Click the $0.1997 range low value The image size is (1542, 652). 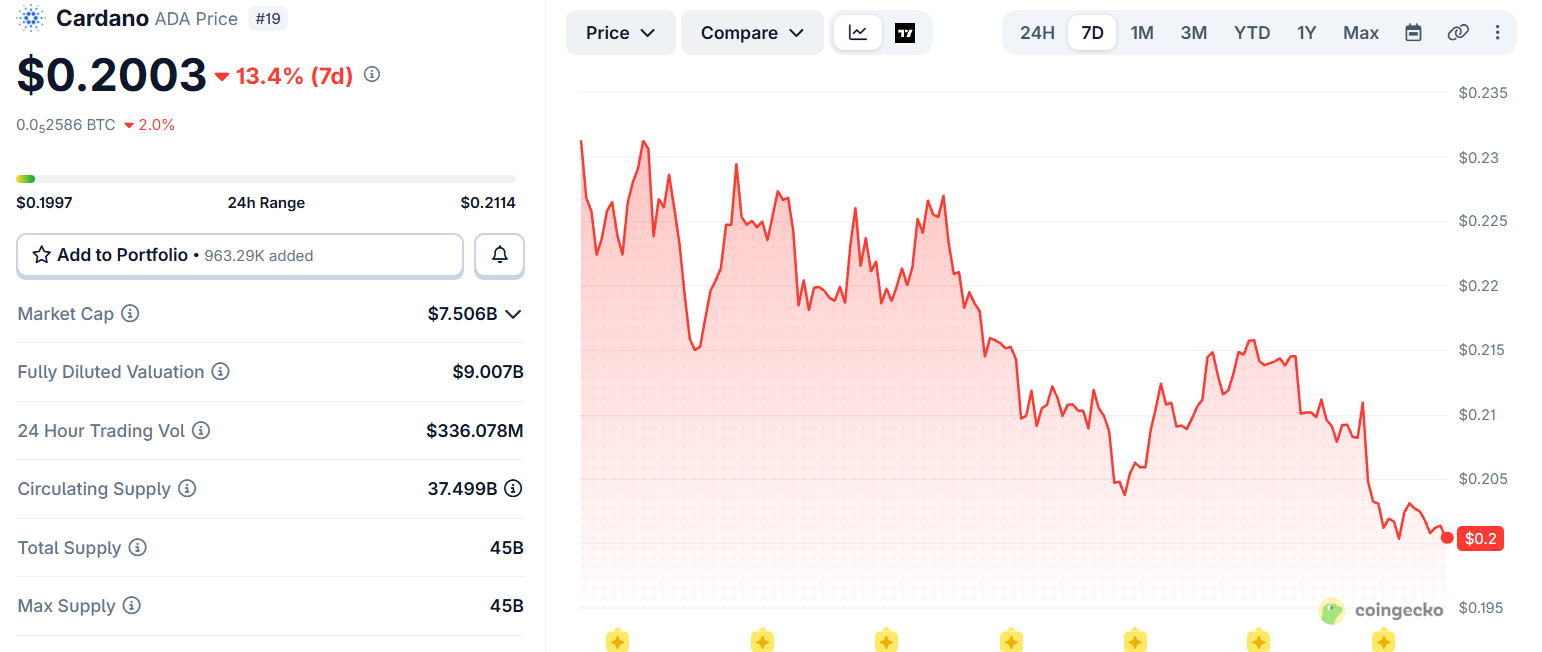pos(44,203)
